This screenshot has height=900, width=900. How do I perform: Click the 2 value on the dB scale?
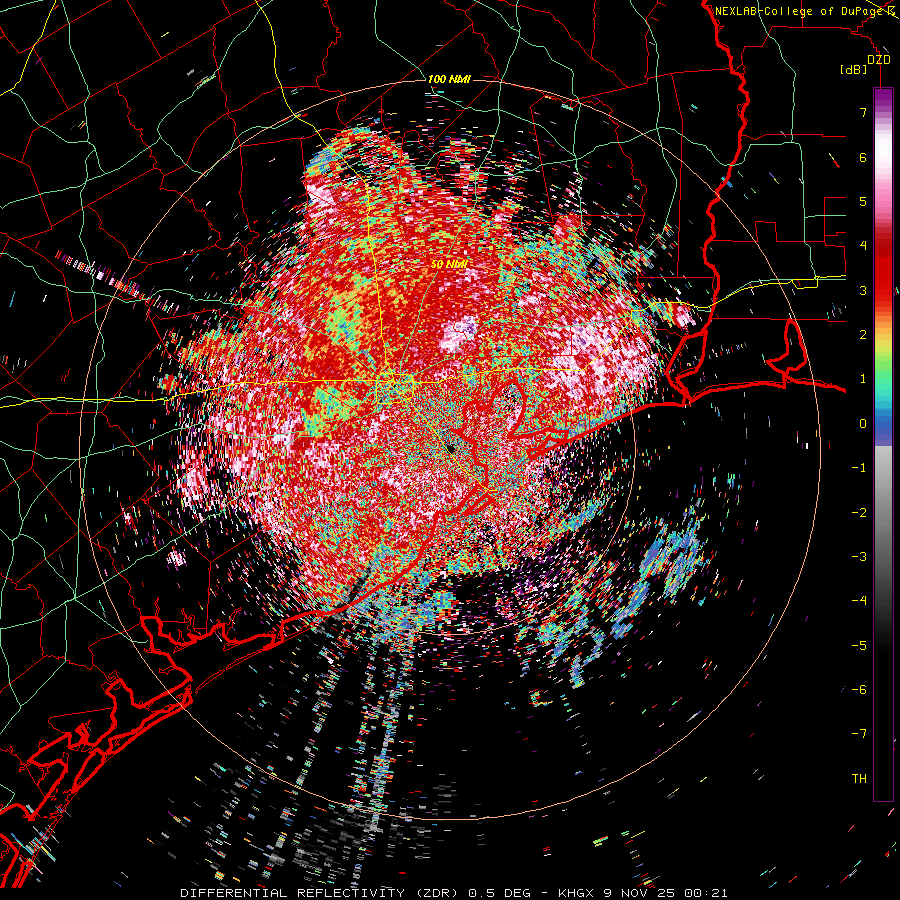[x=863, y=335]
